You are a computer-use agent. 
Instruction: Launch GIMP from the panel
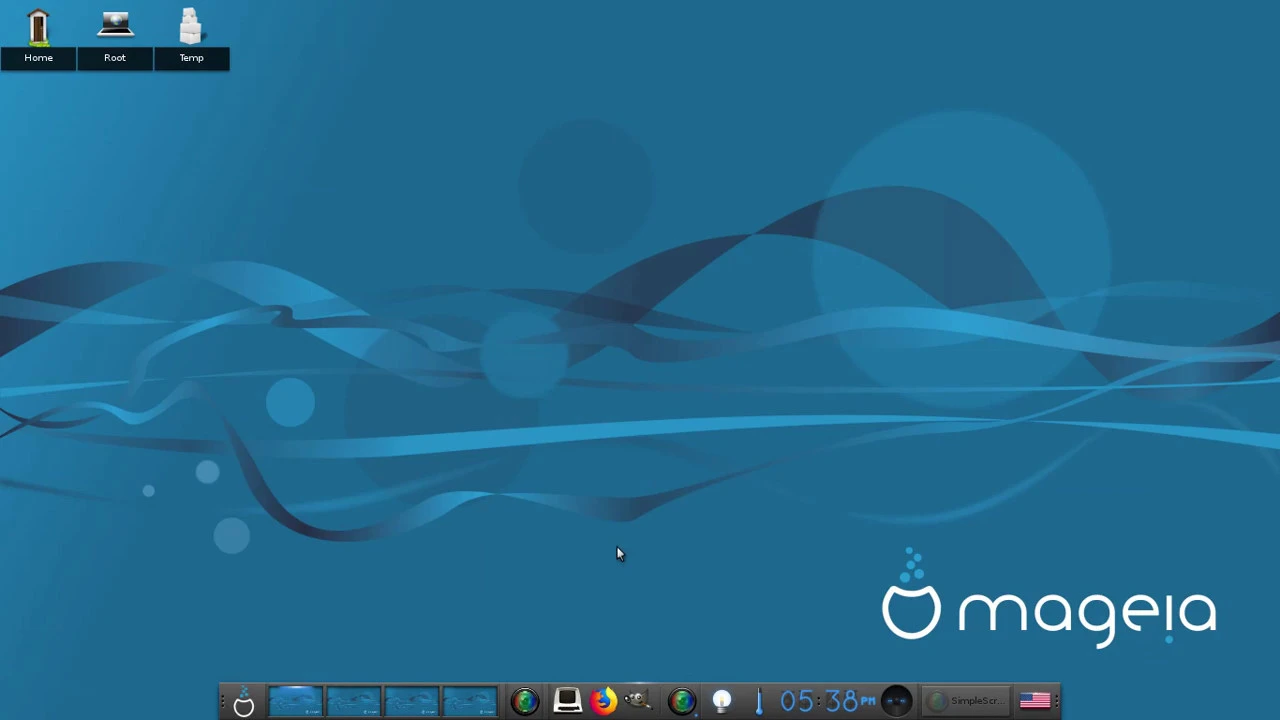tap(639, 701)
